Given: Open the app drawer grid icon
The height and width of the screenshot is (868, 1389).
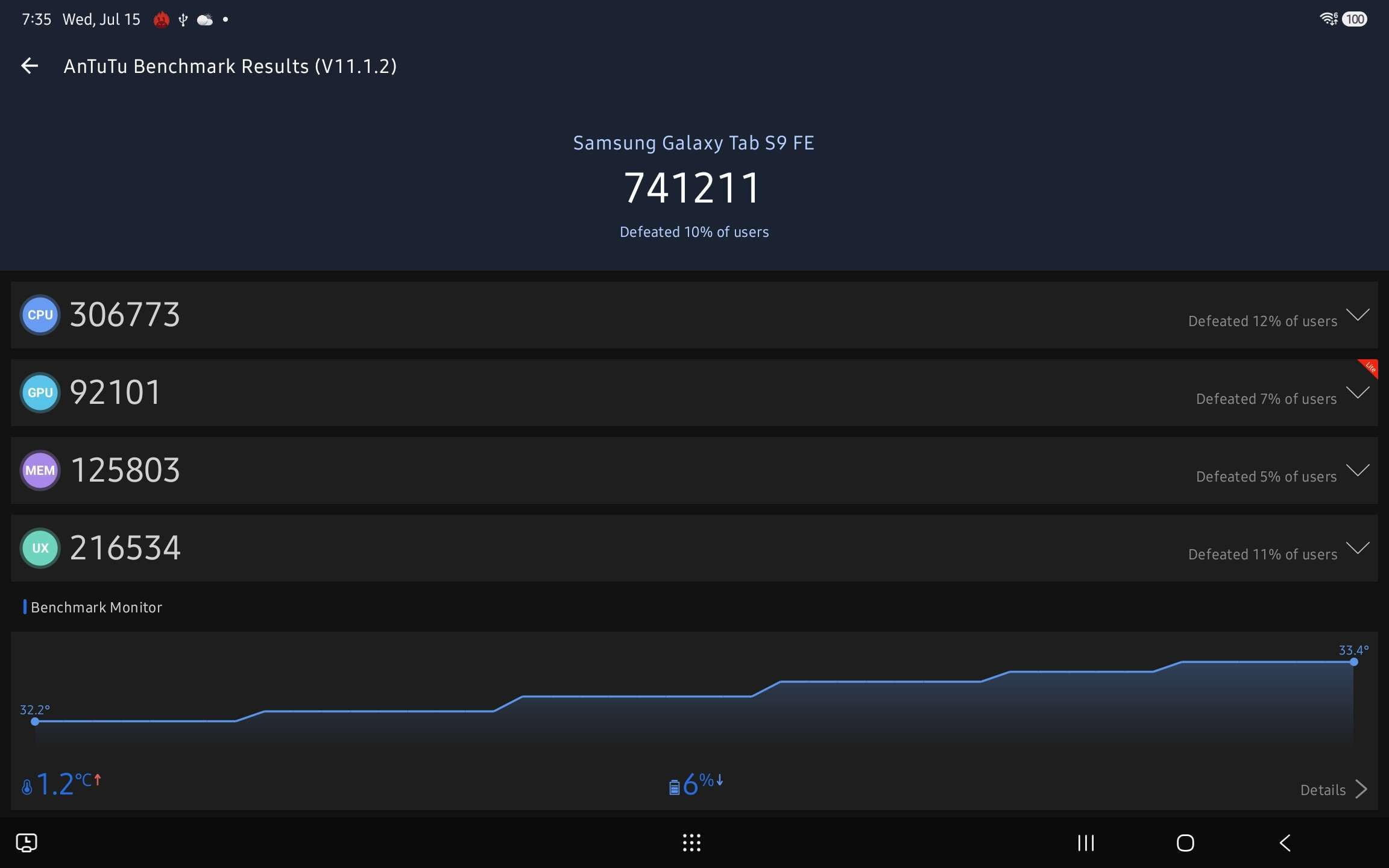Looking at the screenshot, I should pyautogui.click(x=691, y=843).
